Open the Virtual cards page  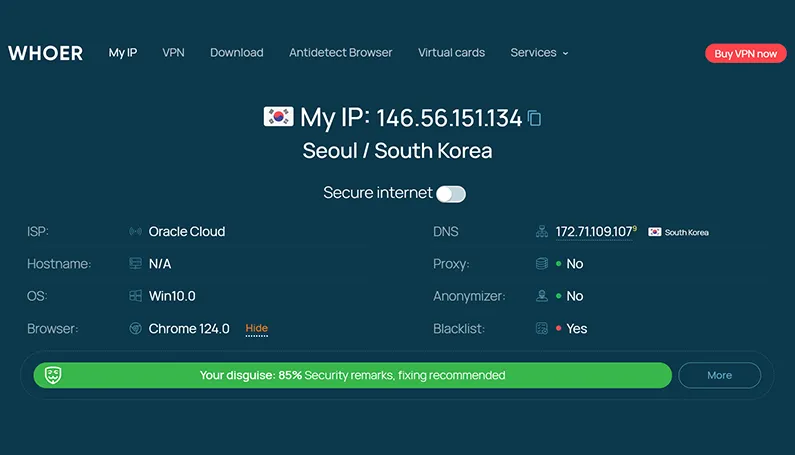coord(451,53)
